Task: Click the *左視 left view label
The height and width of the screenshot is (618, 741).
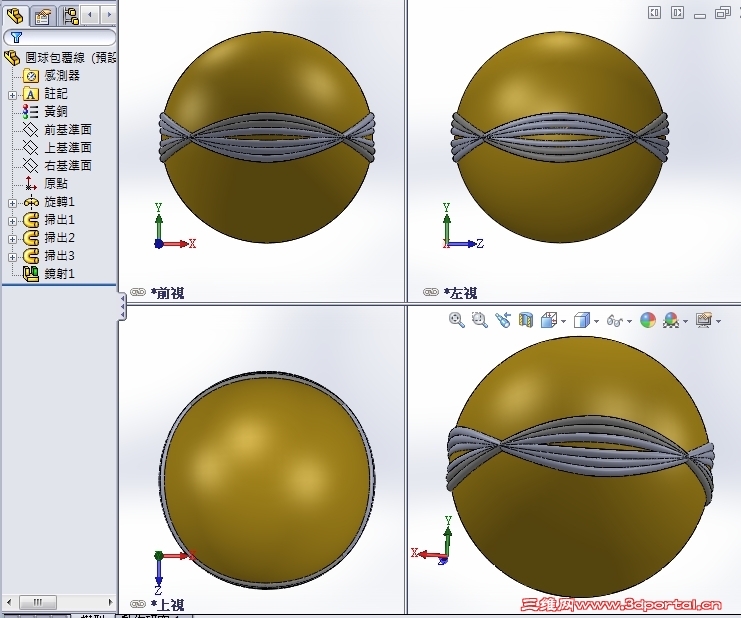Action: point(460,293)
